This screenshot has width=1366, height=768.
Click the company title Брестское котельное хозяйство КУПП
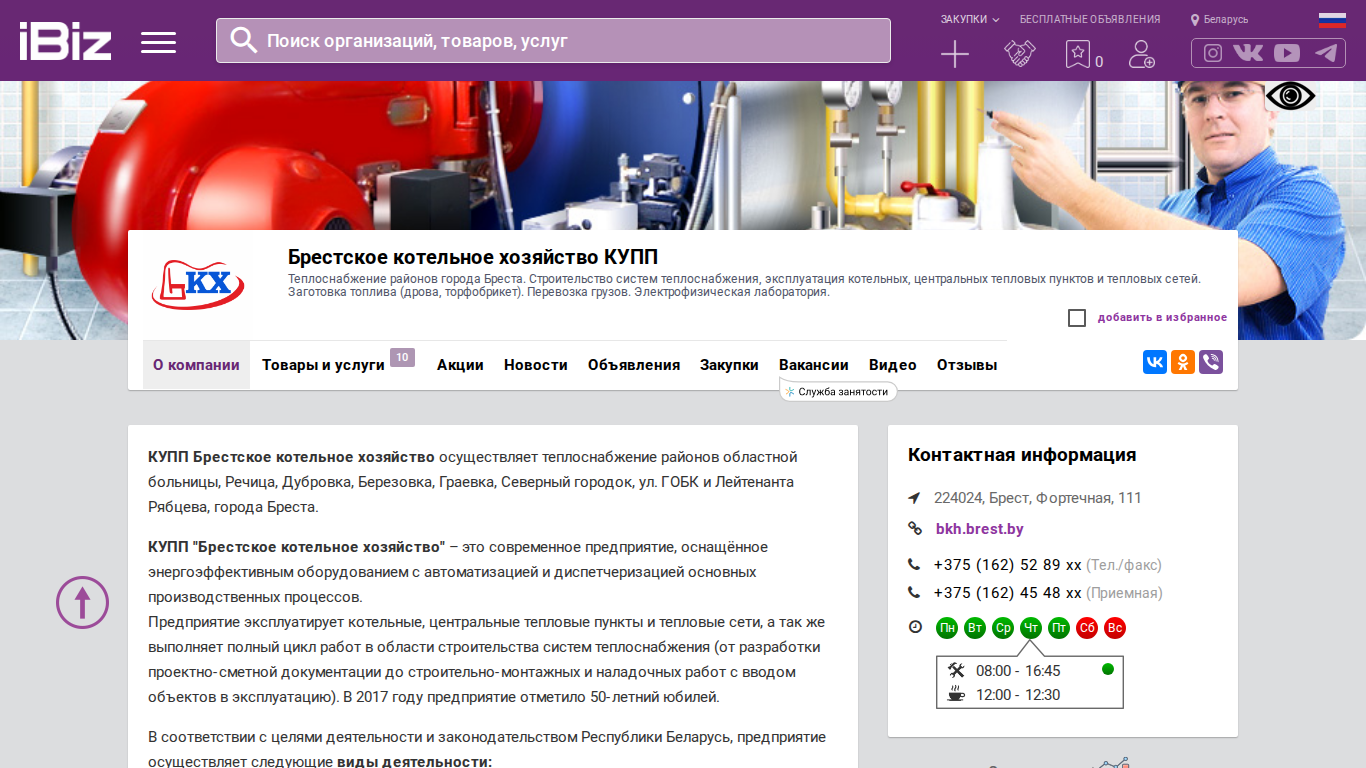(473, 257)
